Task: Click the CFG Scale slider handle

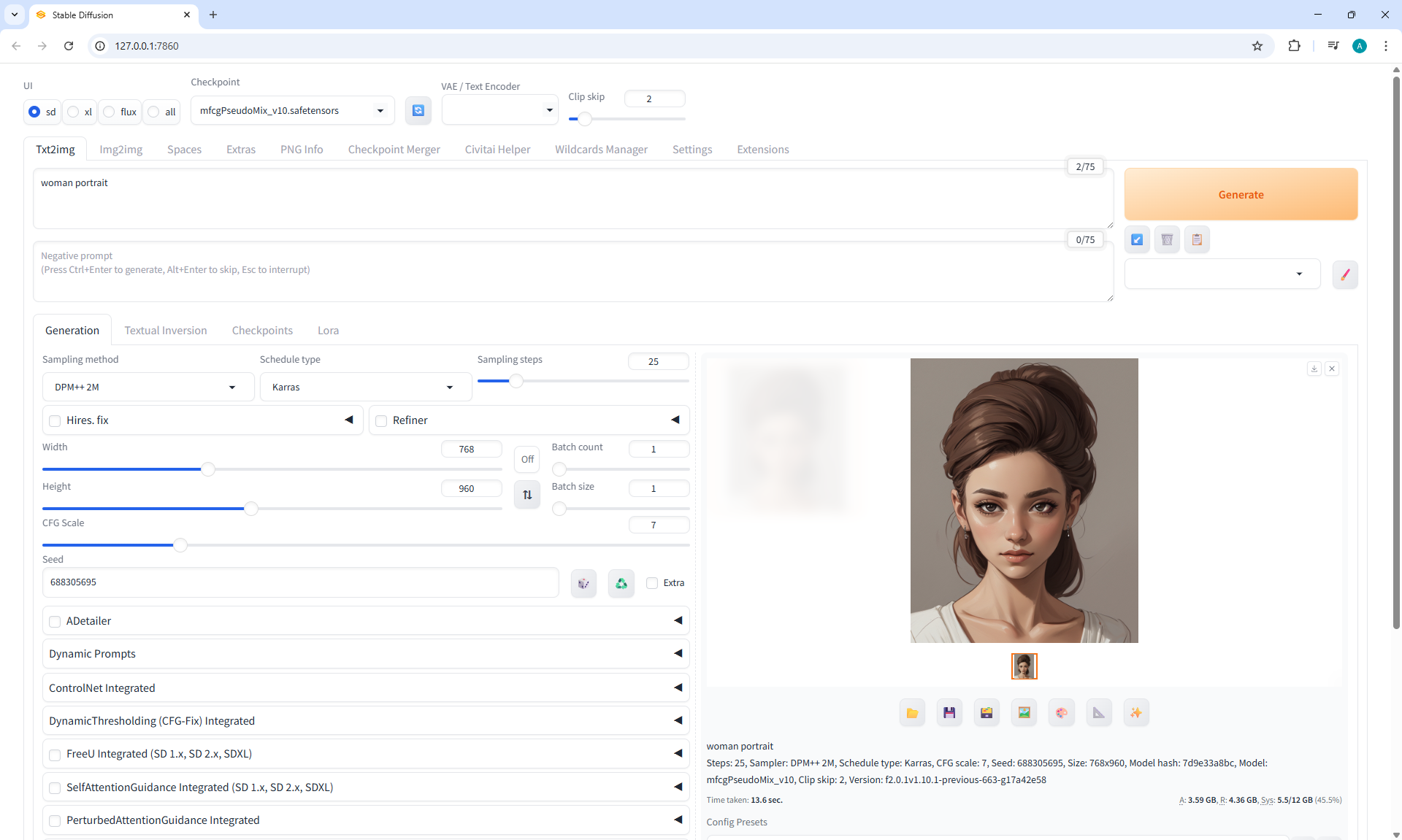Action: (x=180, y=544)
